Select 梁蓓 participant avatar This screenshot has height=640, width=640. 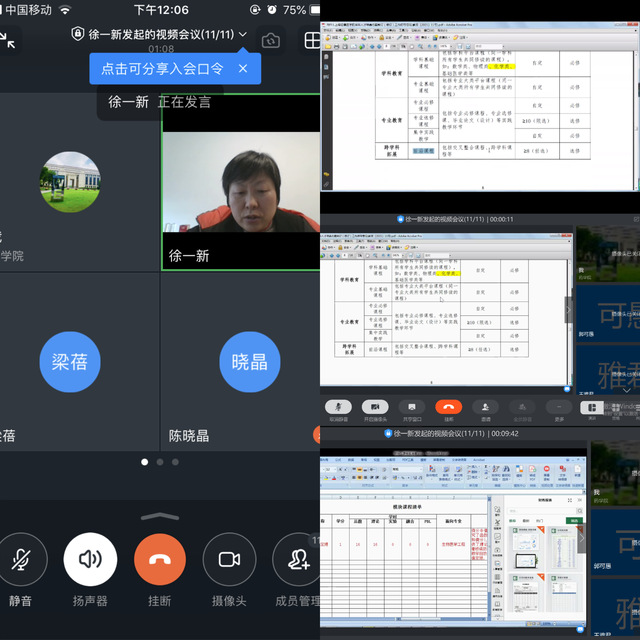(70, 361)
